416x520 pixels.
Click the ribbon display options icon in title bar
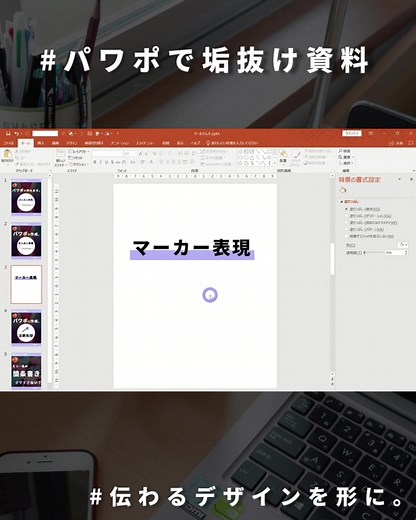coord(371,133)
